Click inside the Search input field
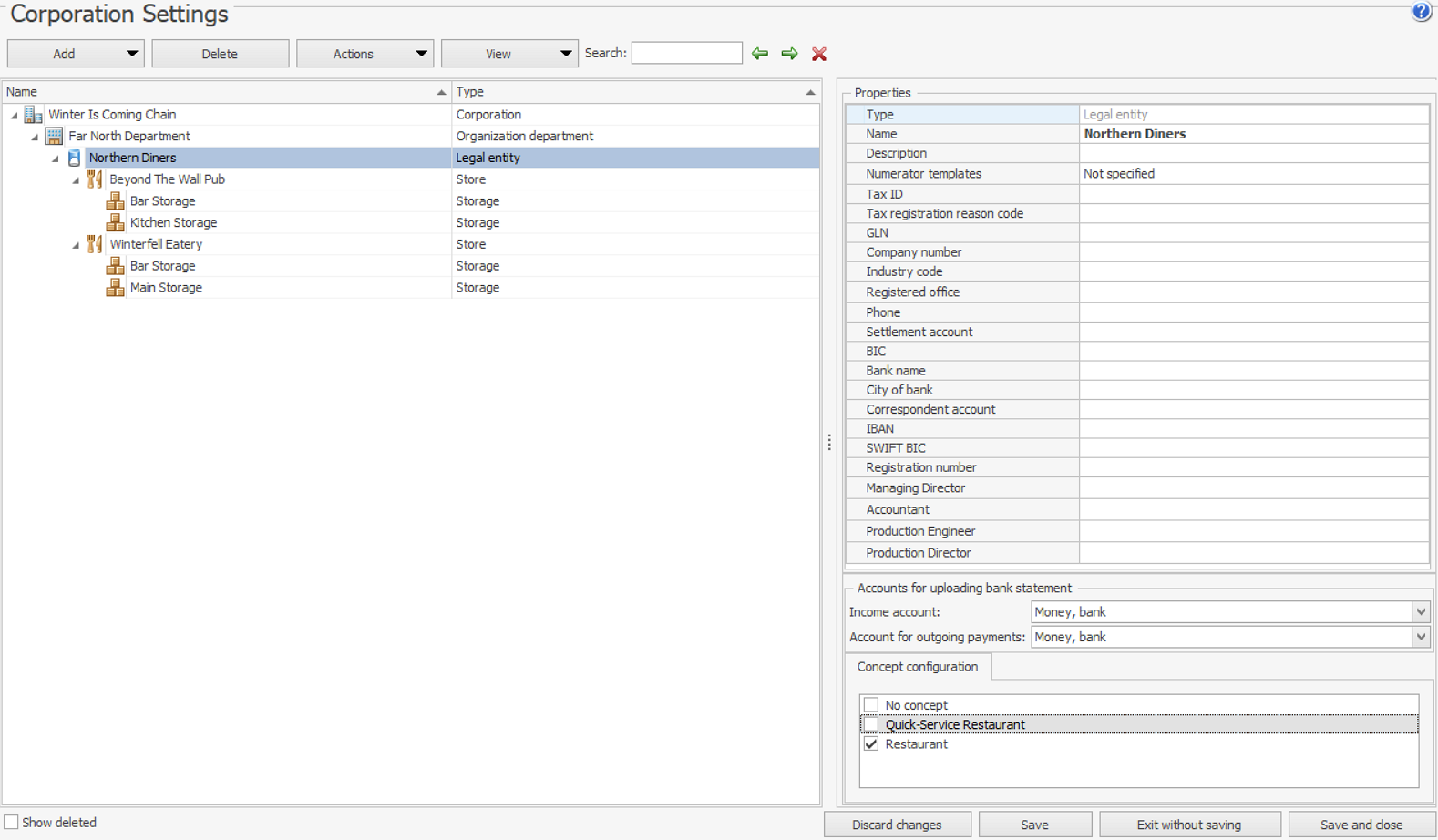The image size is (1438, 840). coord(686,54)
